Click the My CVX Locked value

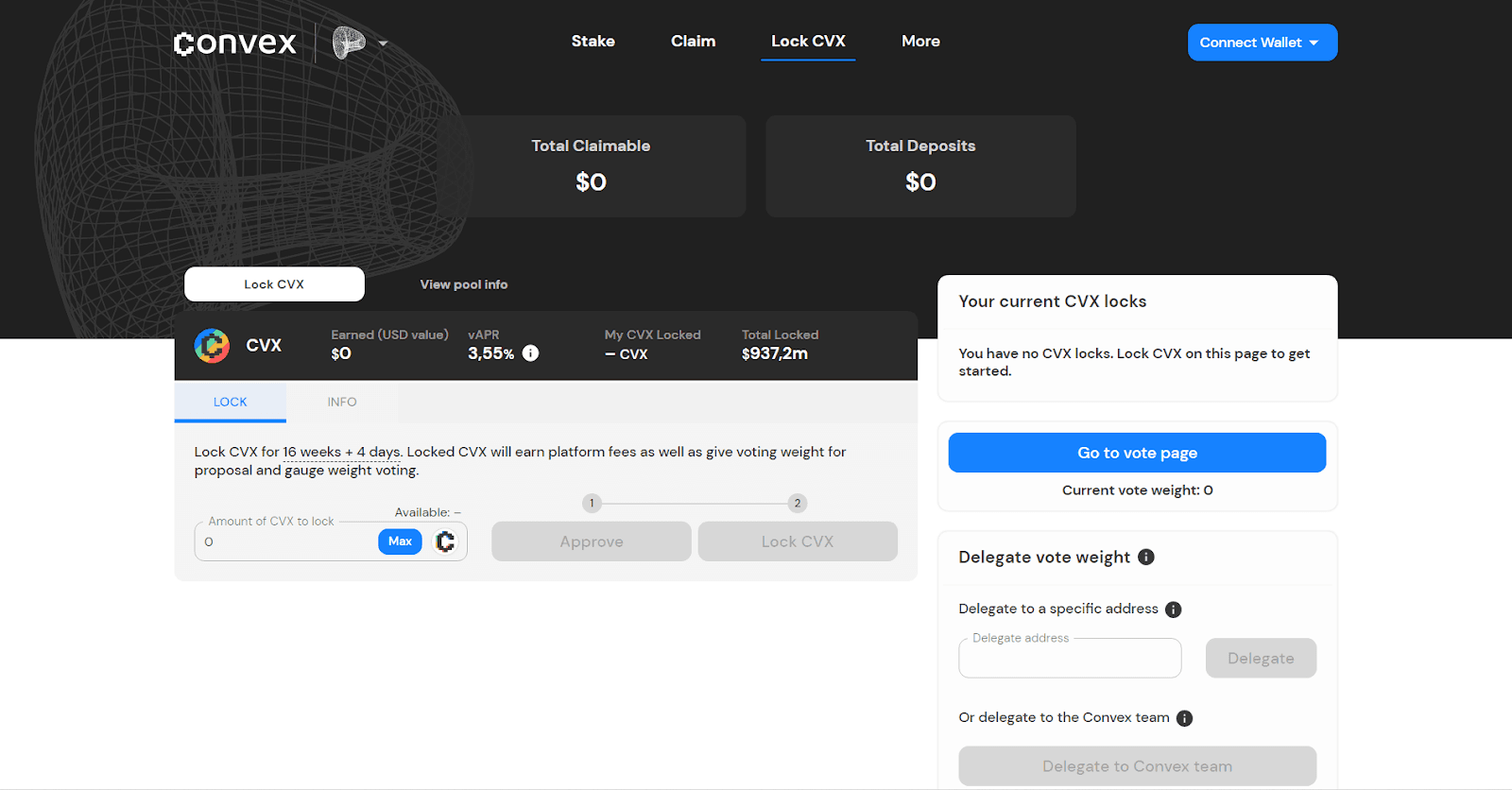[x=627, y=354]
